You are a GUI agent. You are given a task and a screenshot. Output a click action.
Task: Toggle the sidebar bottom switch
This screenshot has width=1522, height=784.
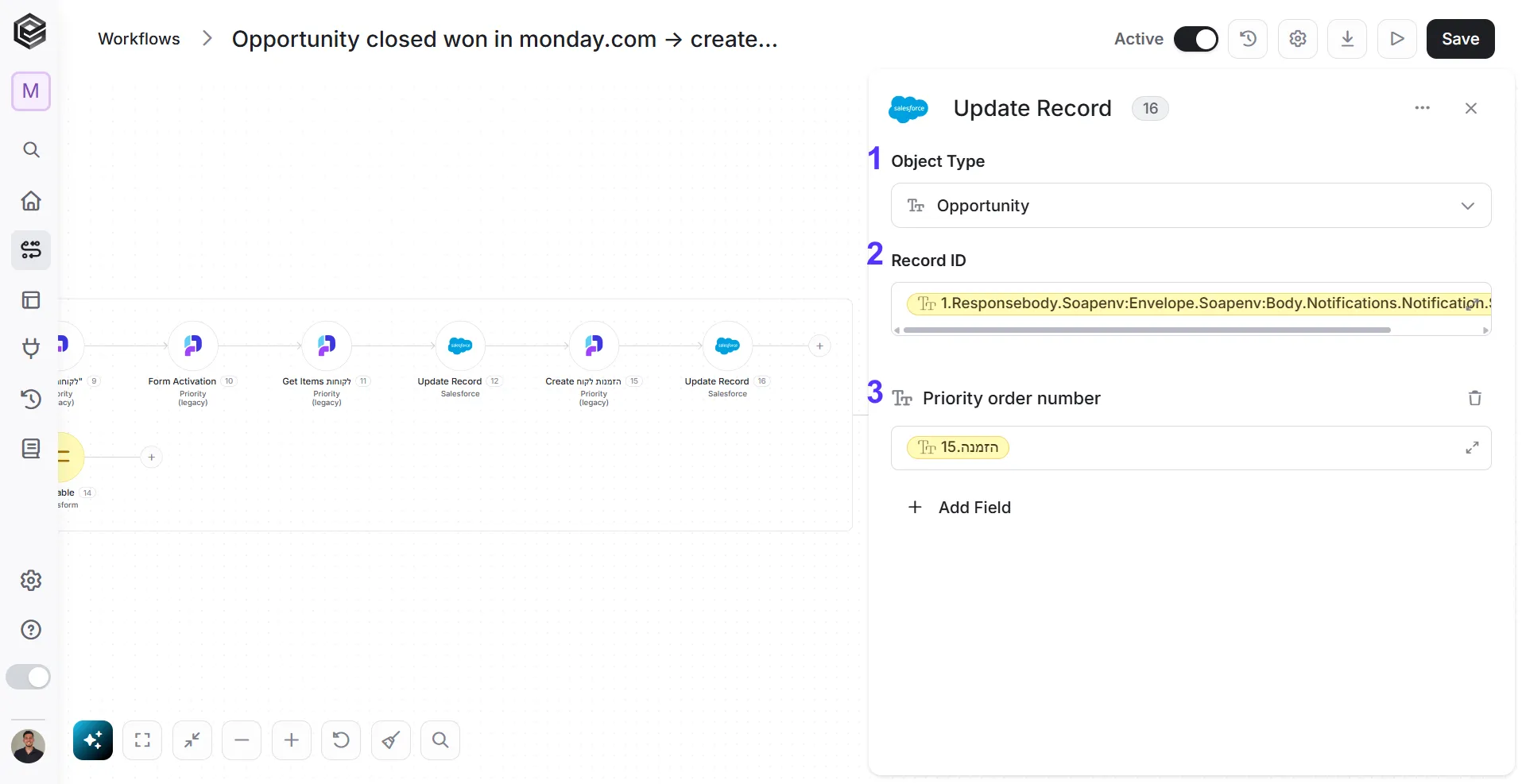pos(28,677)
